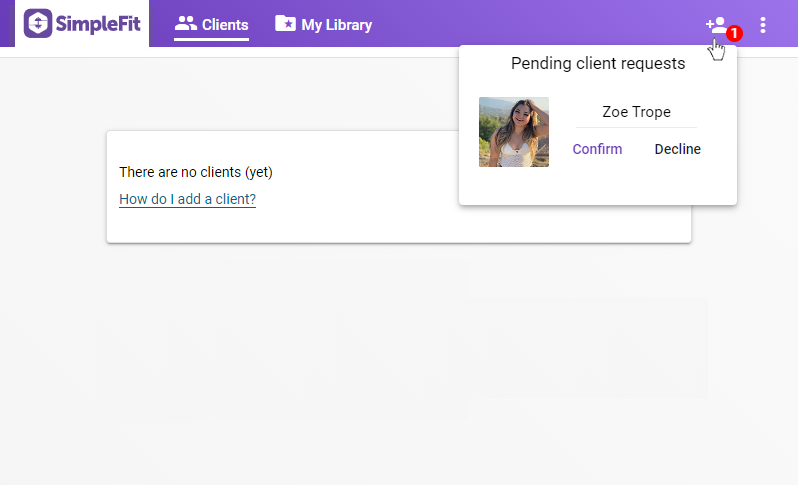Click blank space inside the requests popup

coord(600,187)
